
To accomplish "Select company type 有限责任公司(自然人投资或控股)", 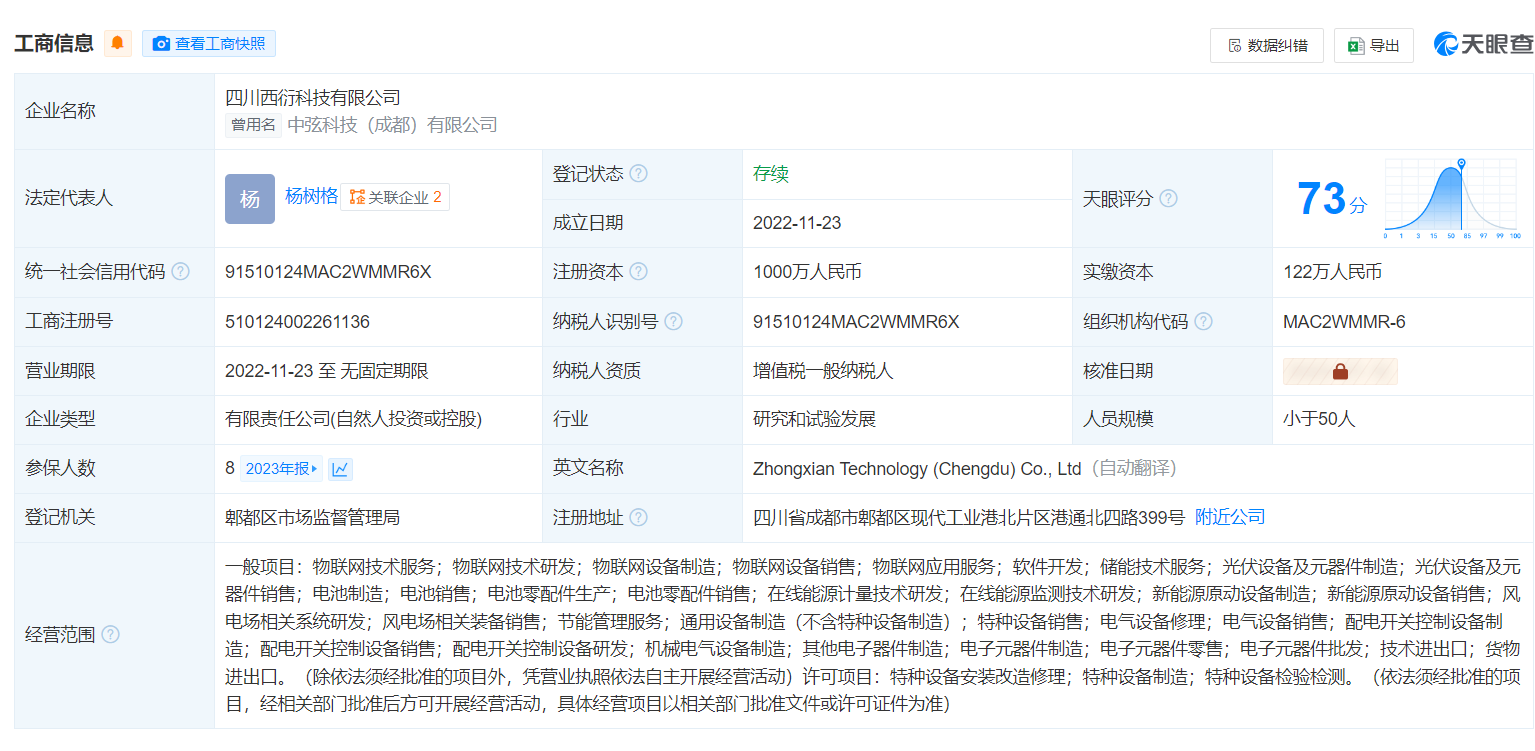I will click(354, 419).
